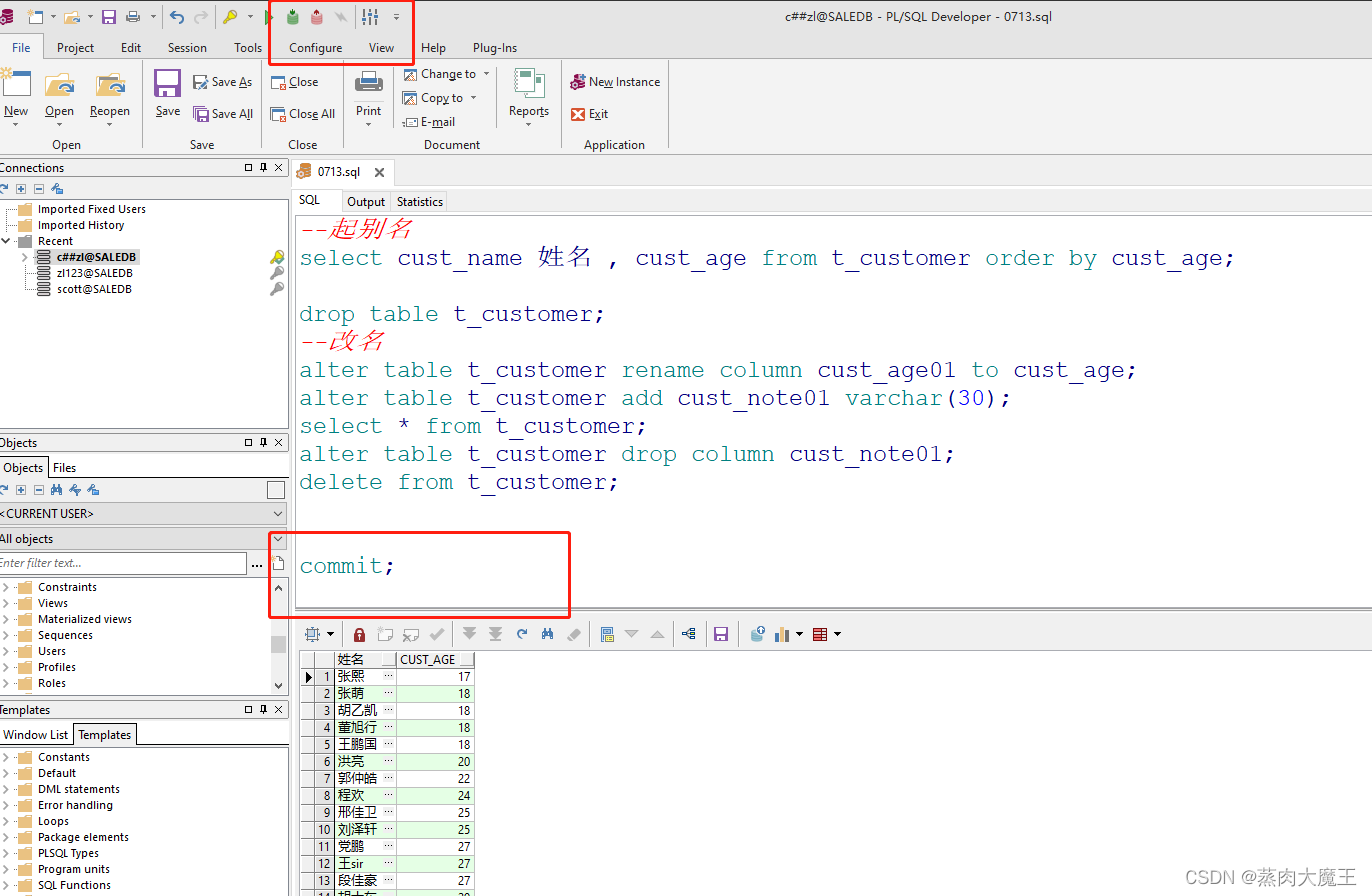The height and width of the screenshot is (896, 1372).
Task: Click Fetch last page icon in grid toolbar
Action: pos(495,634)
